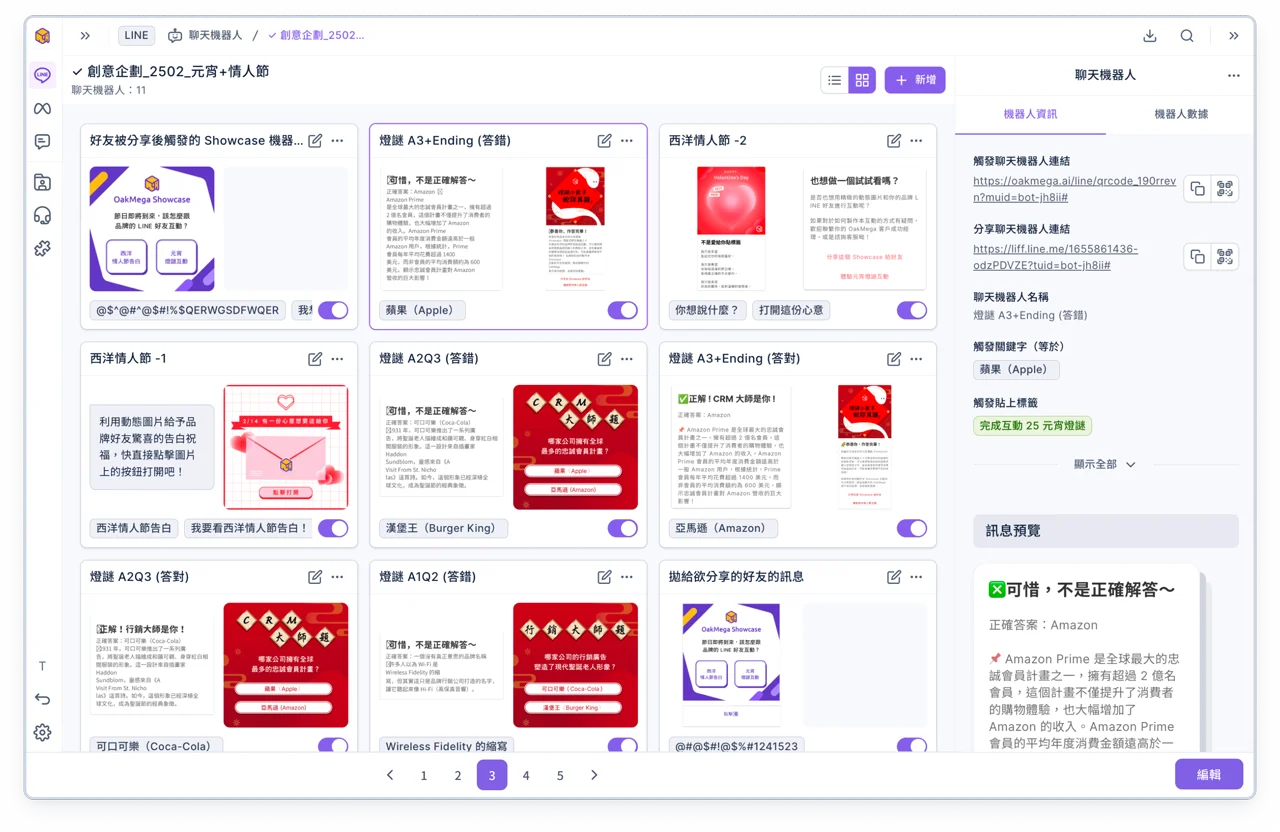Open the chat messages icon in sidebar
Image resolution: width=1280 pixels, height=832 pixels.
(42, 142)
